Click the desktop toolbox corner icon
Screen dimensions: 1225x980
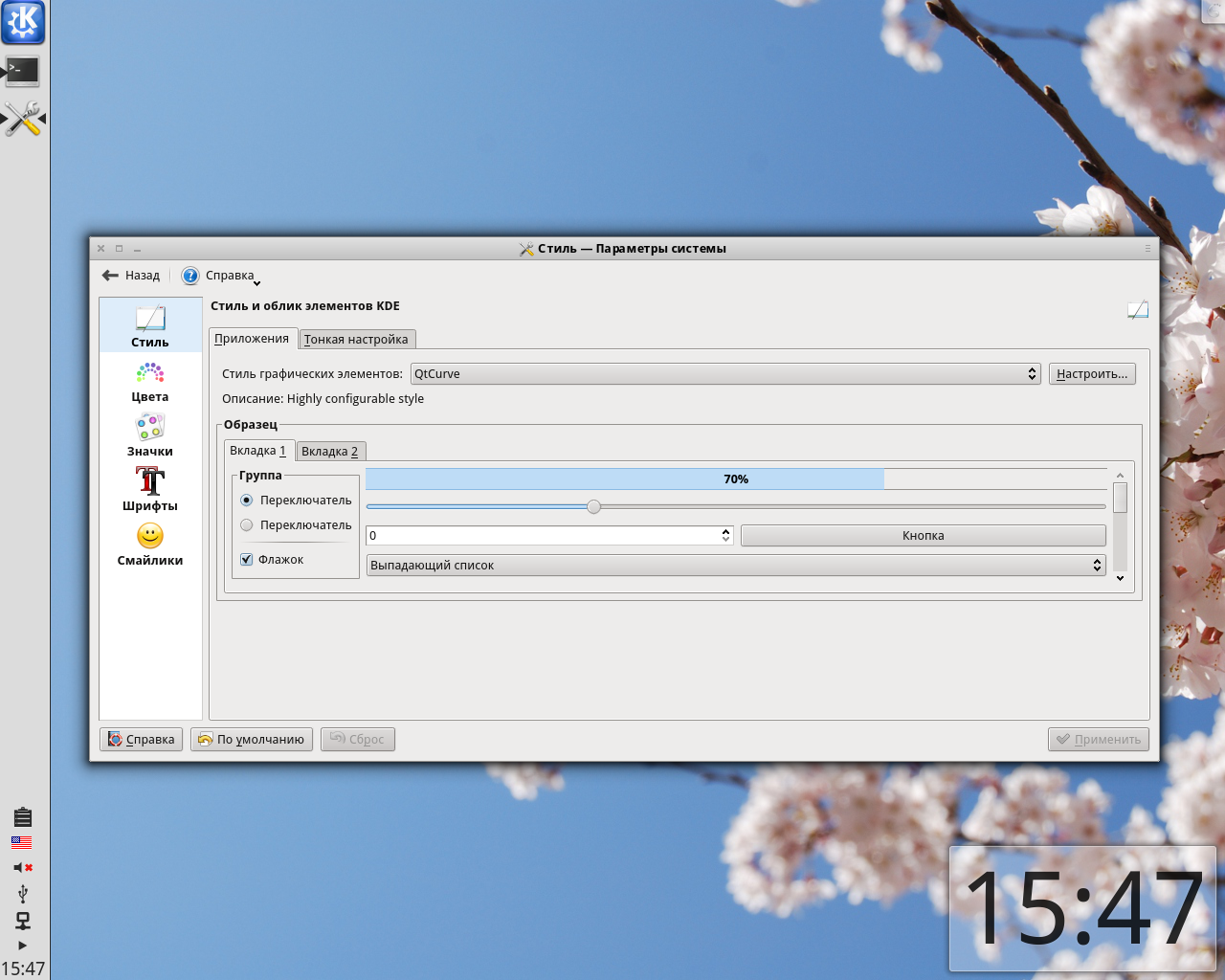coord(1214,10)
